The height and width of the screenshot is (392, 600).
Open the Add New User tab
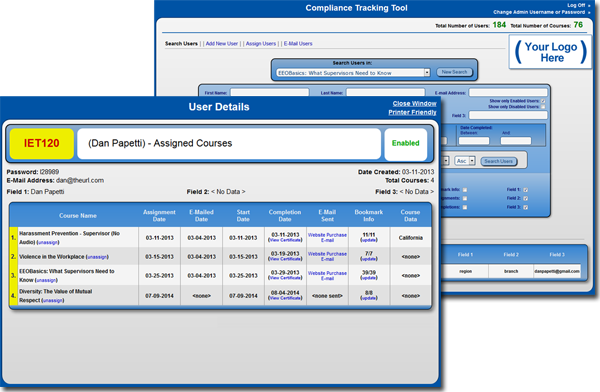(222, 44)
